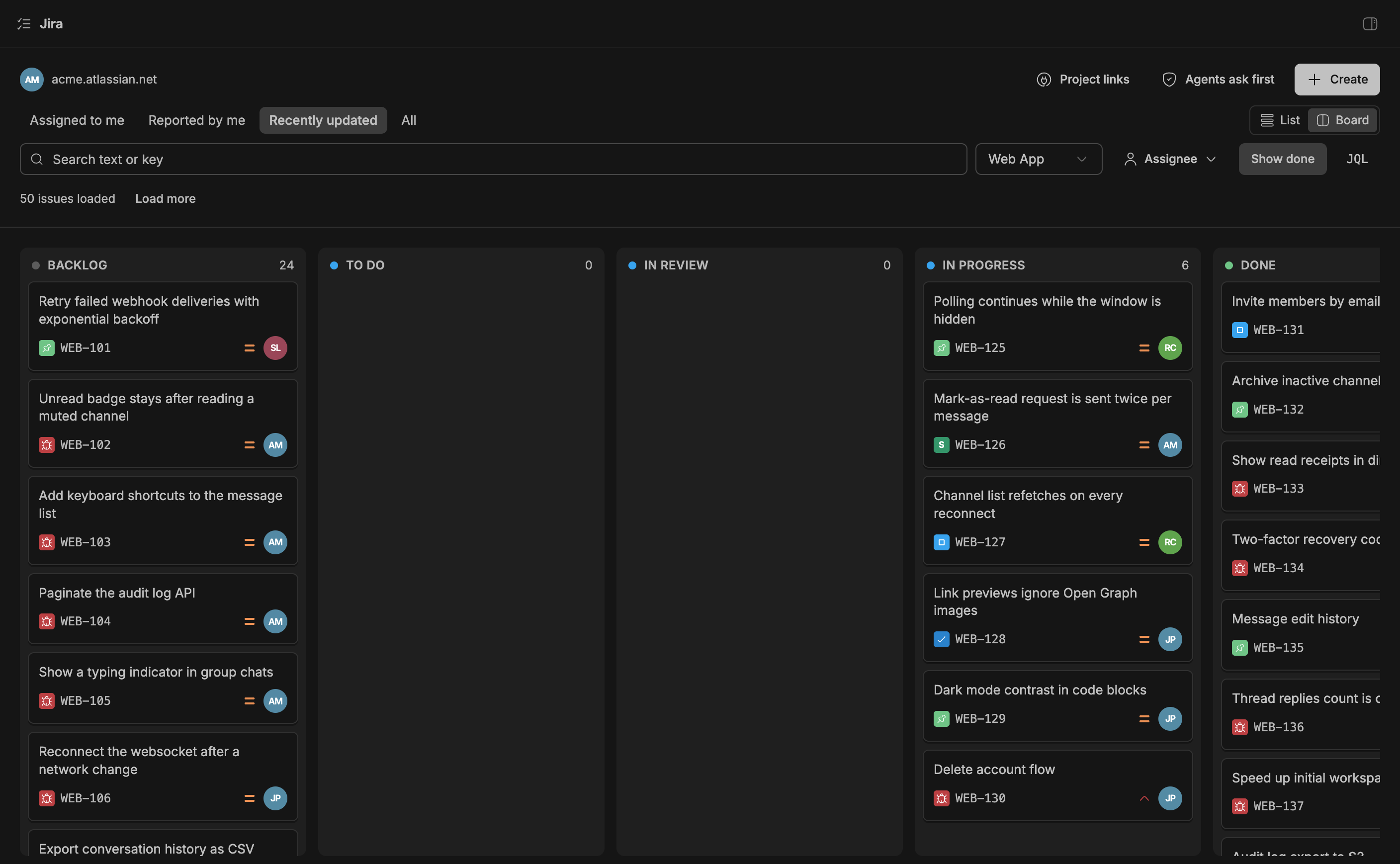The height and width of the screenshot is (864, 1400).
Task: Toggle JQL search mode
Action: coord(1357,159)
